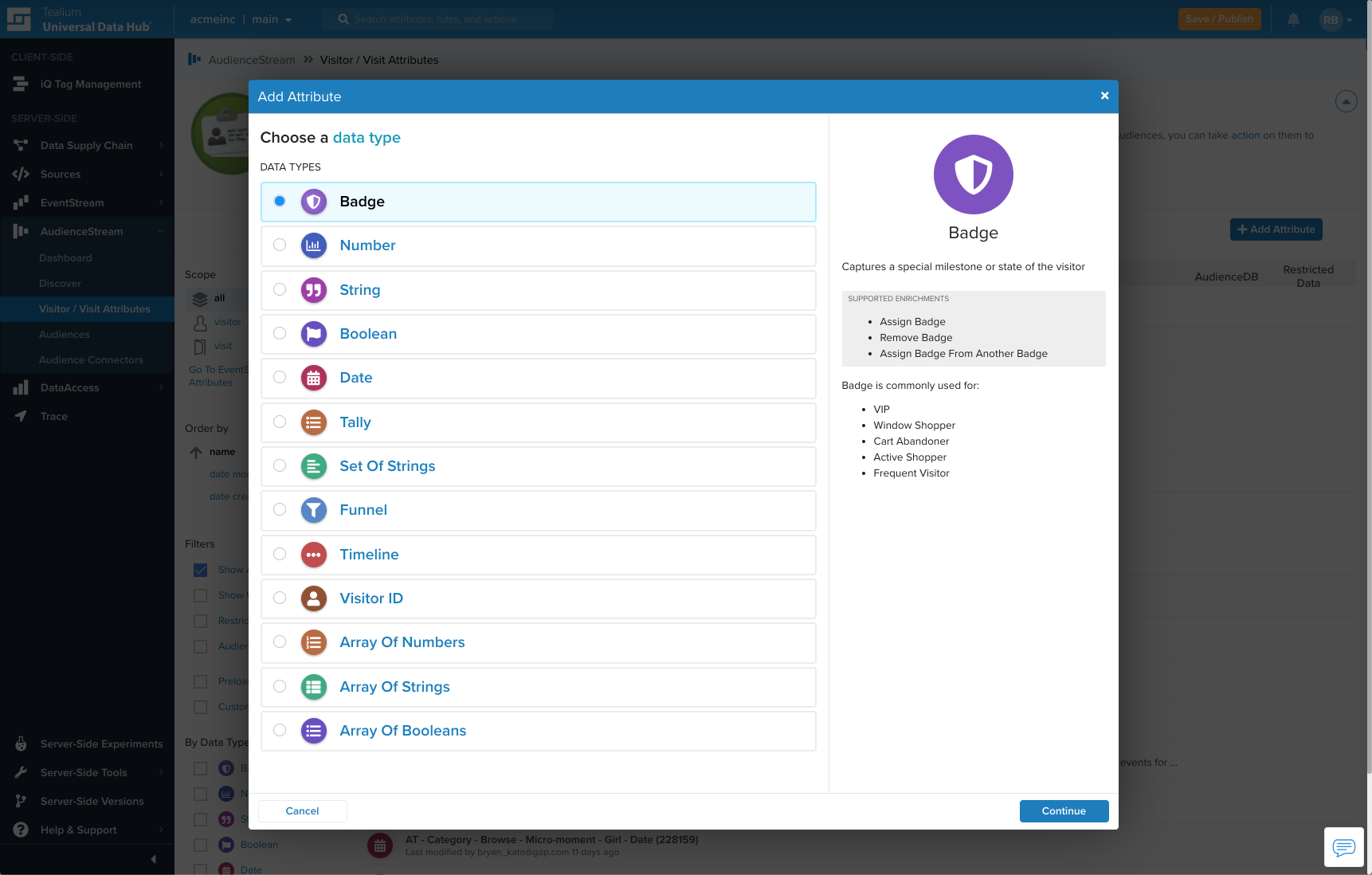Viewport: 1372px width, 875px height.
Task: Select the Array Of Strings radio button
Action: pyautogui.click(x=280, y=686)
